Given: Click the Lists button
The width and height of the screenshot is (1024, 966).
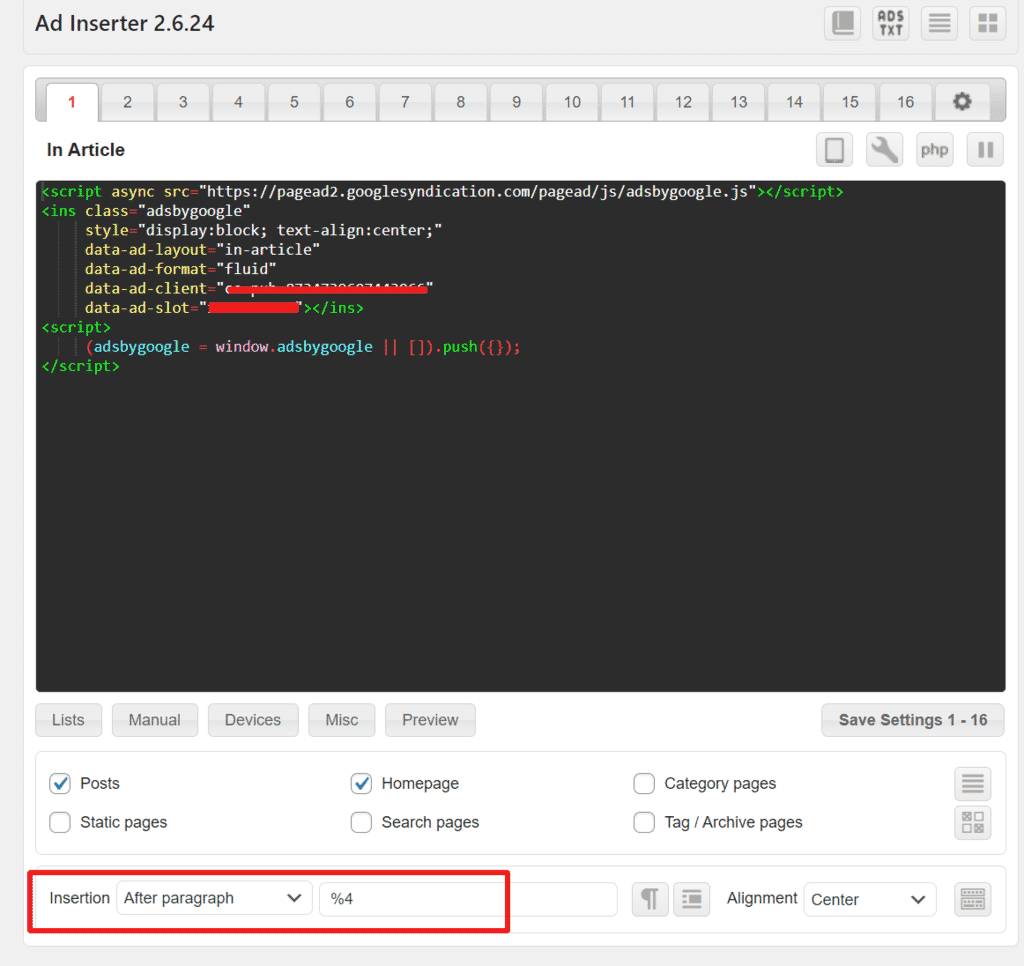Looking at the screenshot, I should (x=68, y=720).
